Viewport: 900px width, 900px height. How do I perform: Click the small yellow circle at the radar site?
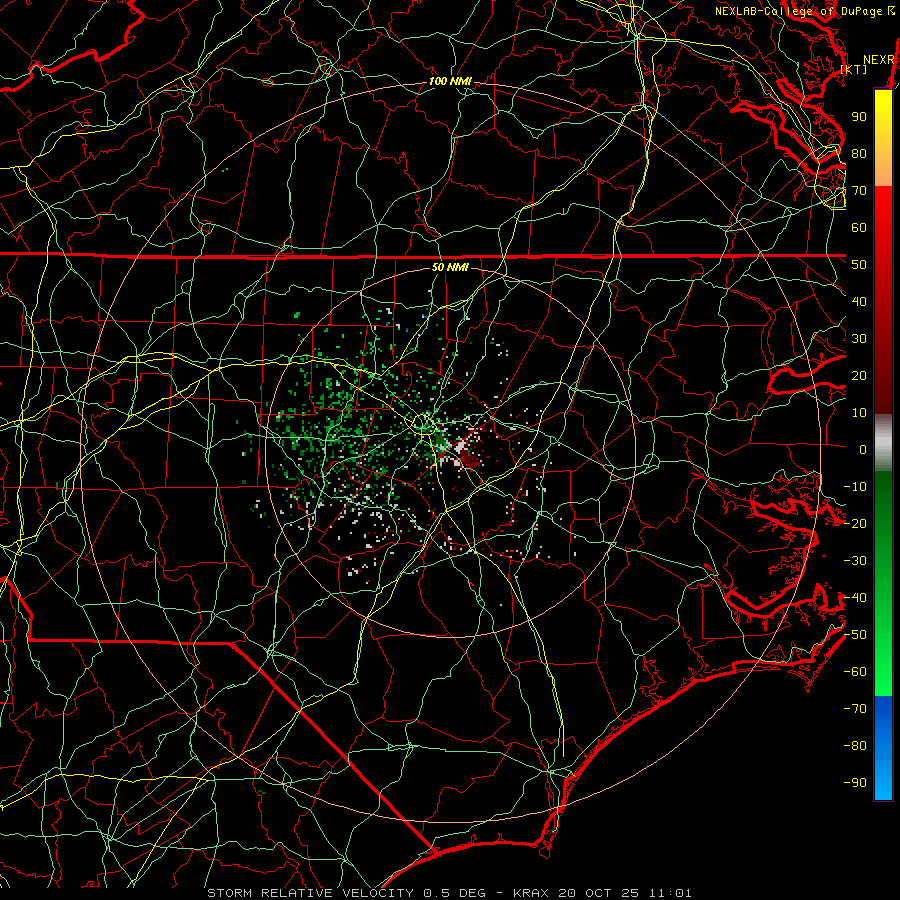(x=424, y=424)
